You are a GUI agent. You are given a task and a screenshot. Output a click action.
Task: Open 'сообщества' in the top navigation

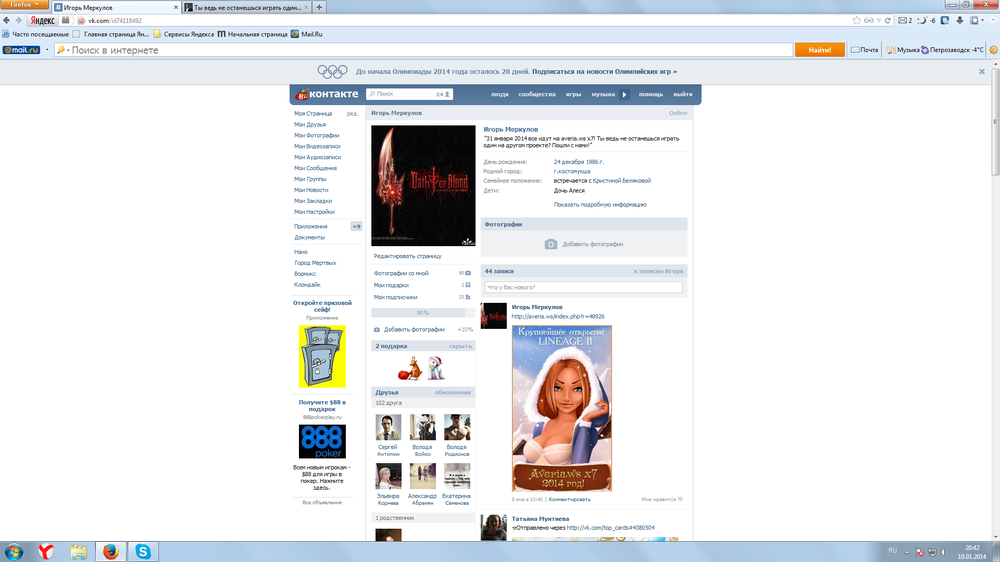536,94
